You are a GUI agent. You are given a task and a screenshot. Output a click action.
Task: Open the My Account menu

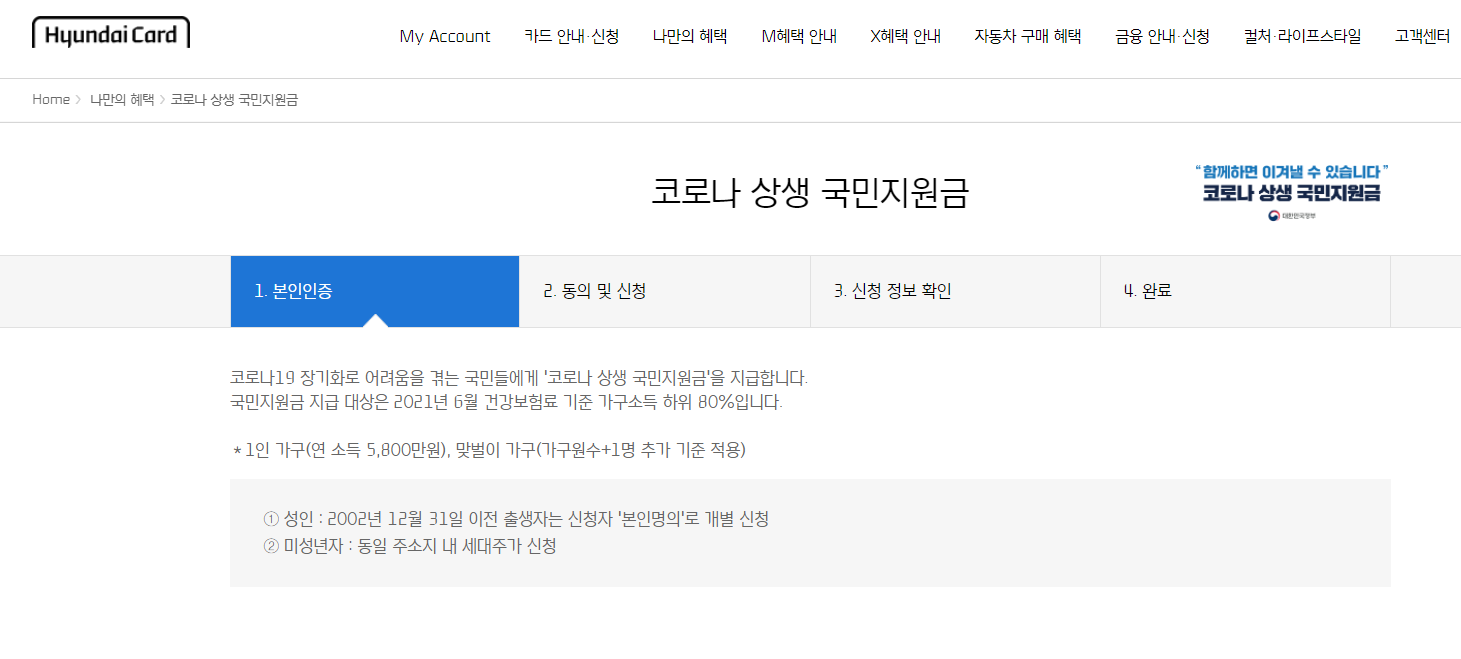(444, 36)
